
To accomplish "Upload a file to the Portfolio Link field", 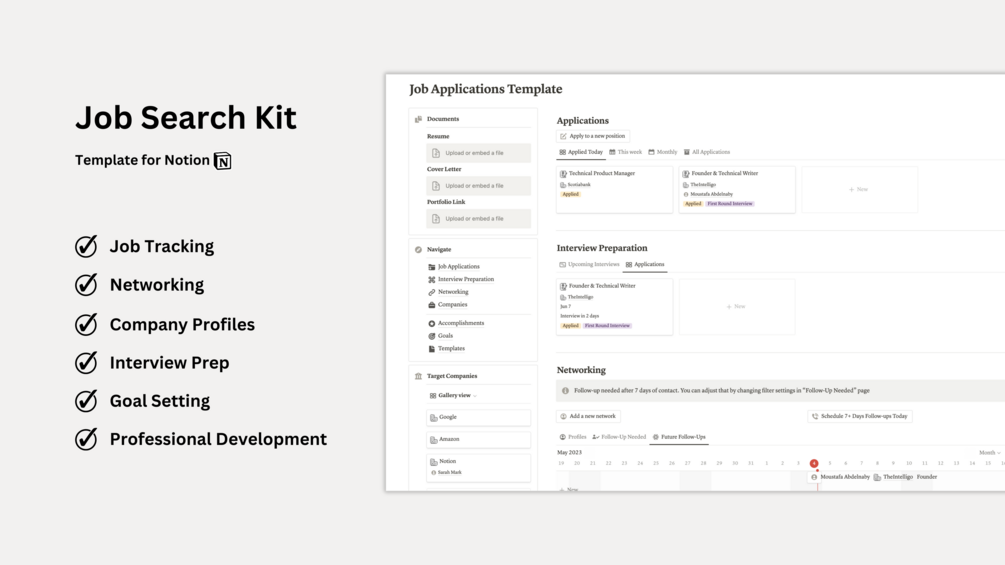I will pyautogui.click(x=478, y=218).
